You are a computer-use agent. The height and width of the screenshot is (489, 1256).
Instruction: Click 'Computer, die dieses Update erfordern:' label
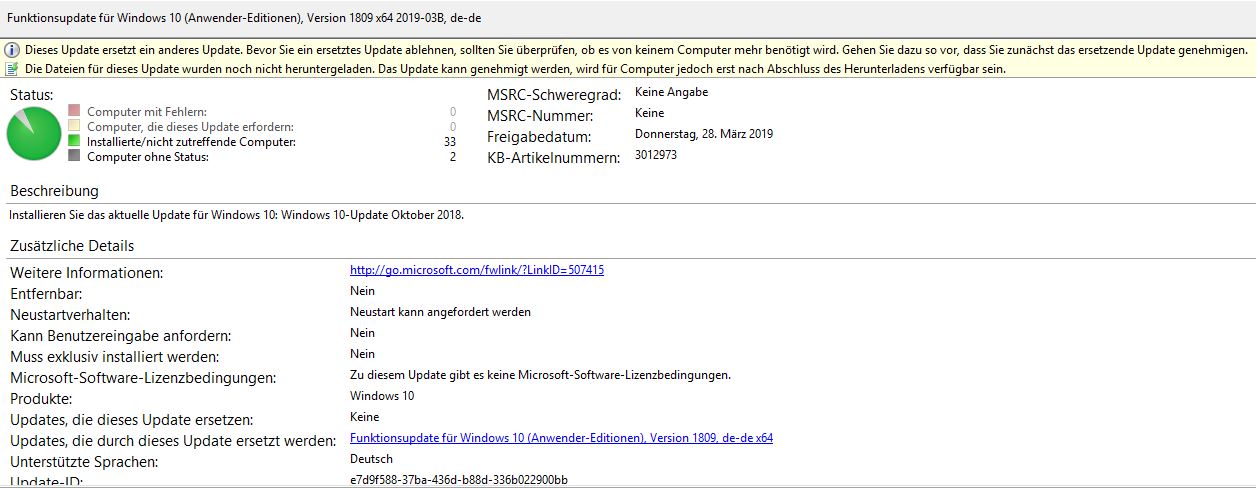pyautogui.click(x=190, y=127)
